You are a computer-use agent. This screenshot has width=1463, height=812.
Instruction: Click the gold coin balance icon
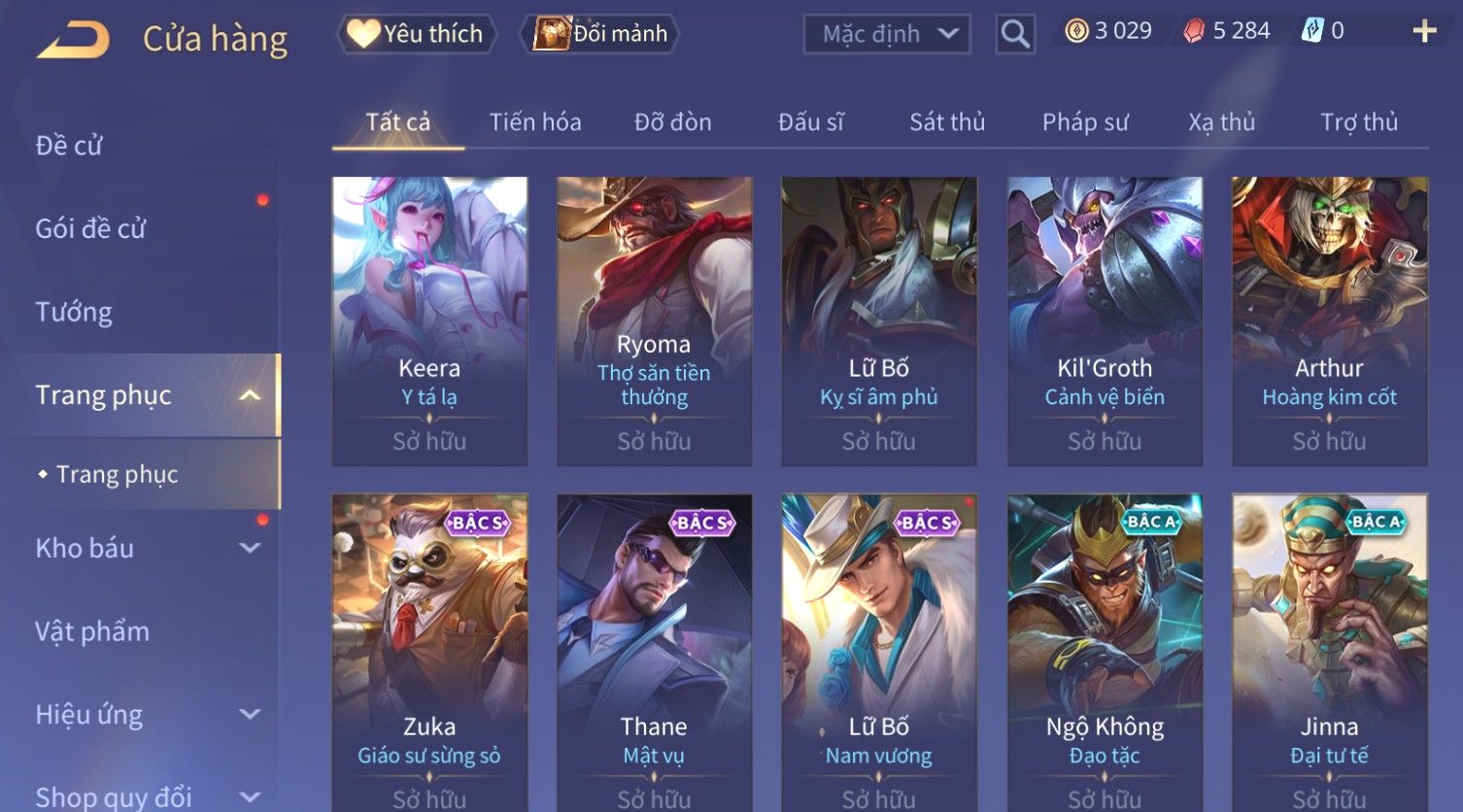pyautogui.click(x=1076, y=31)
